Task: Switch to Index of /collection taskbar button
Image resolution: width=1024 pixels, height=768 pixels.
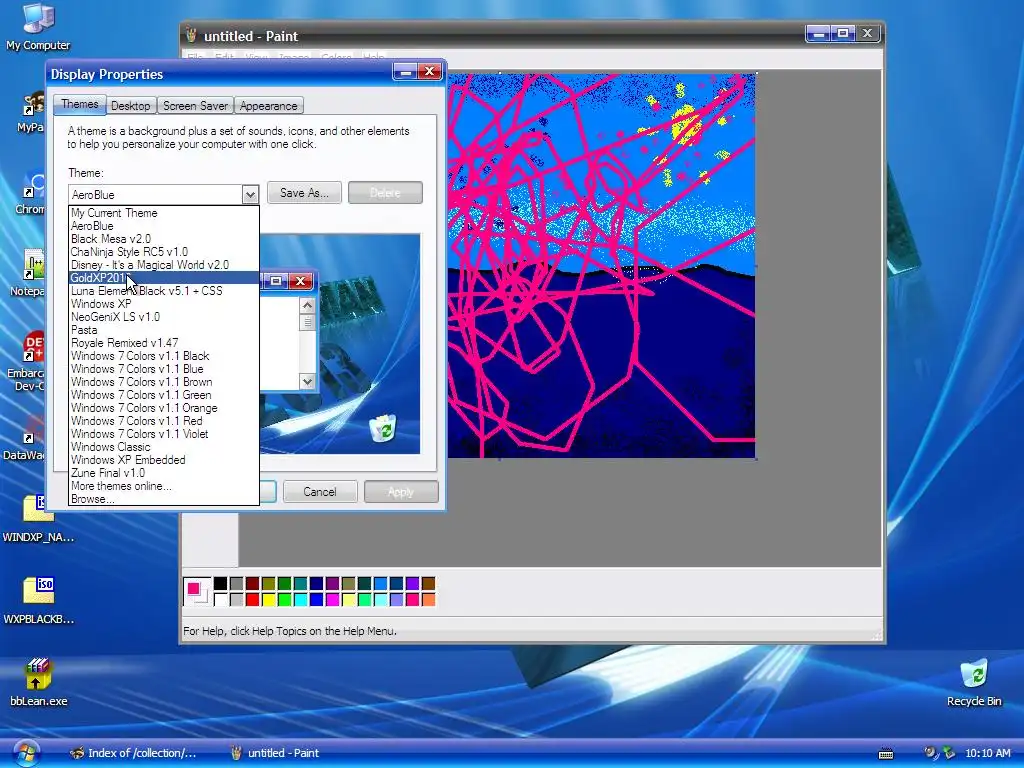Action: (x=133, y=753)
